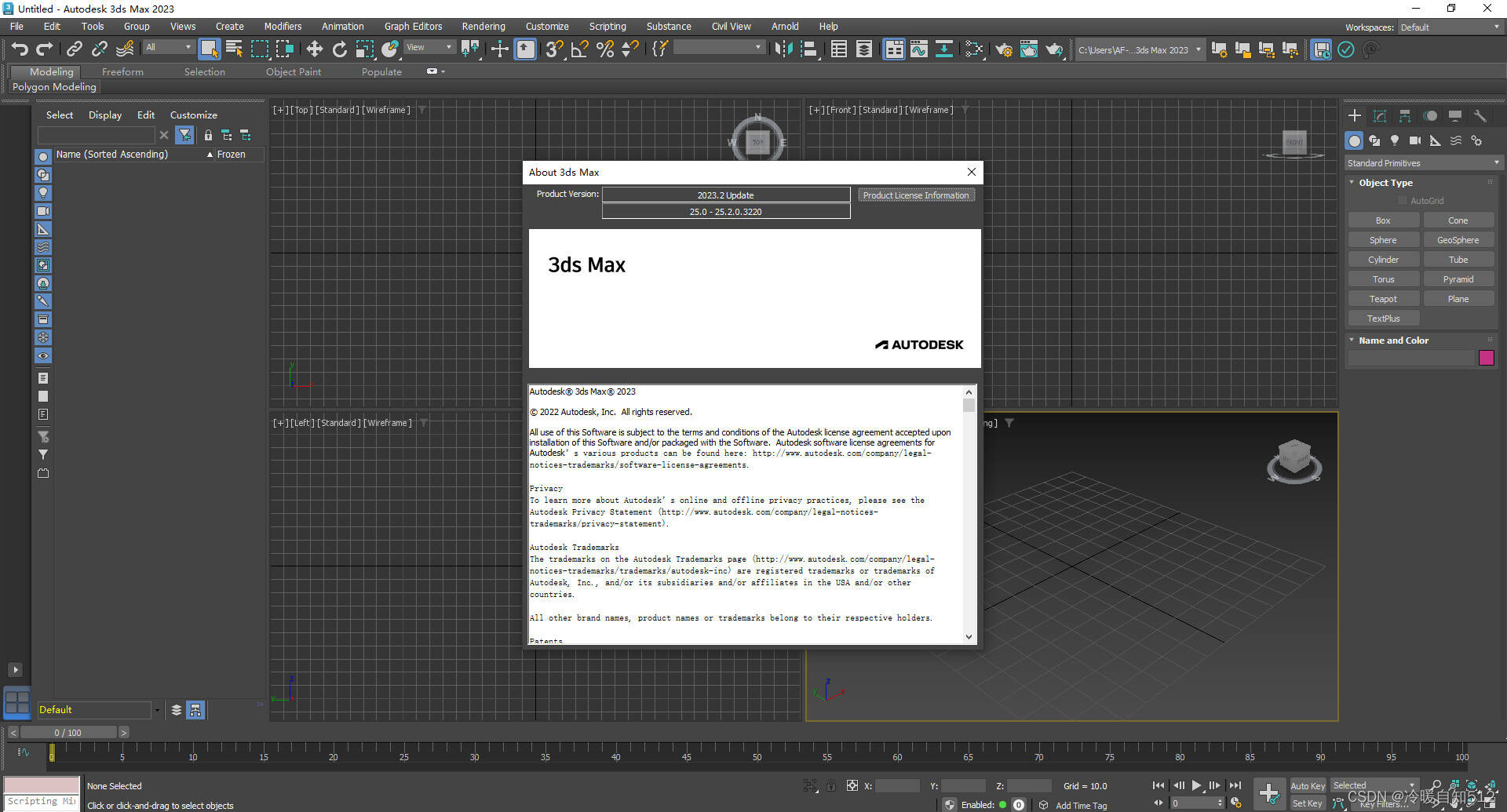Select the Select and Link tool

coord(74,49)
